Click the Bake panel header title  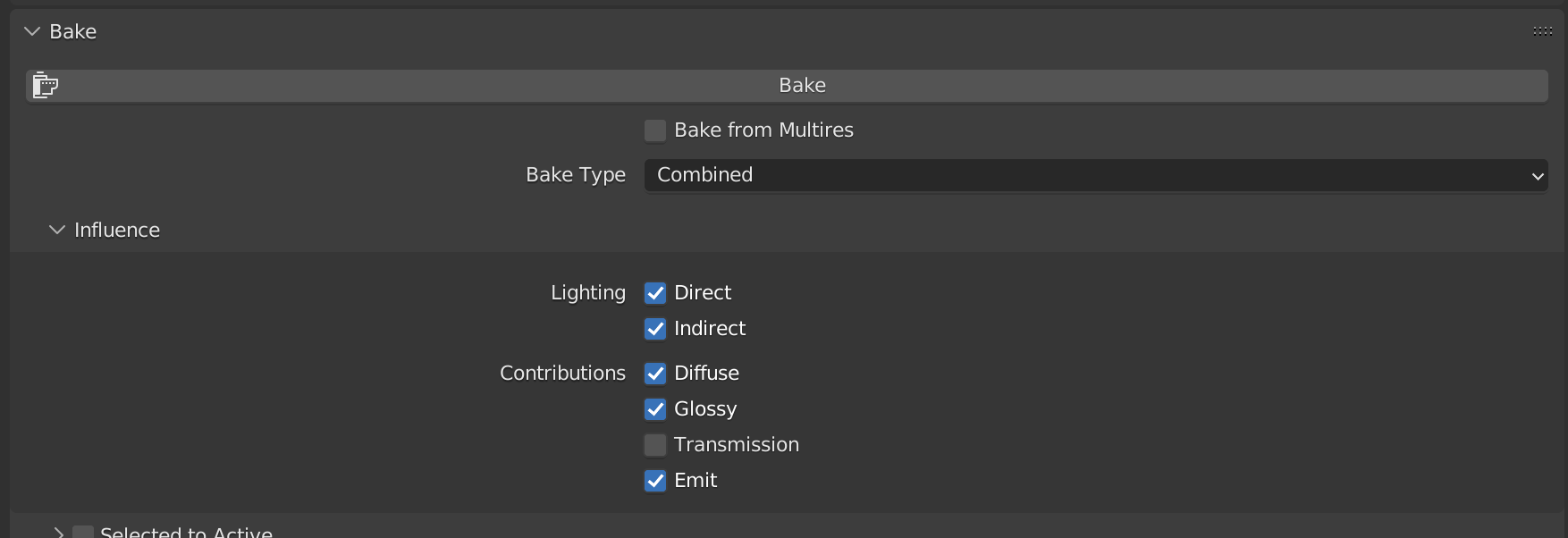point(73,31)
